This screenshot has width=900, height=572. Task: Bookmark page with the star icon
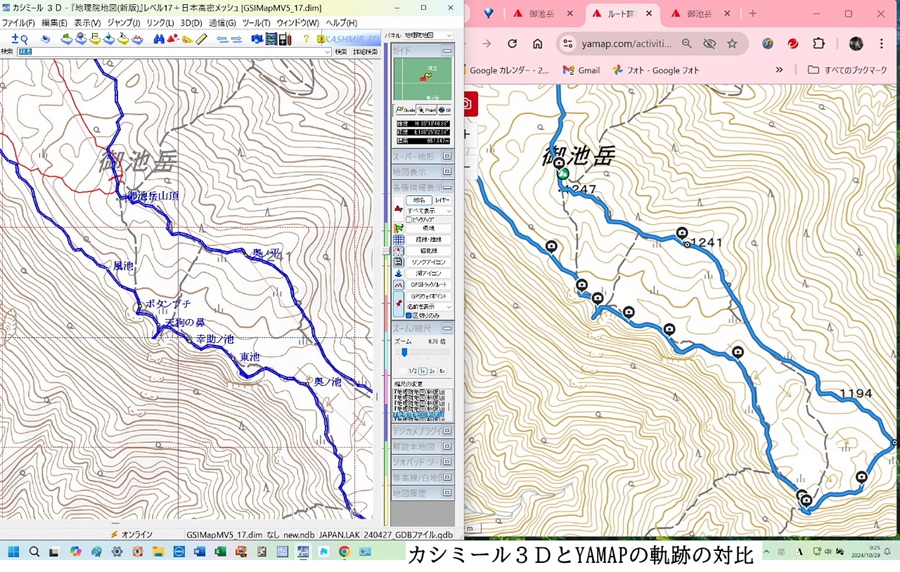coord(732,44)
